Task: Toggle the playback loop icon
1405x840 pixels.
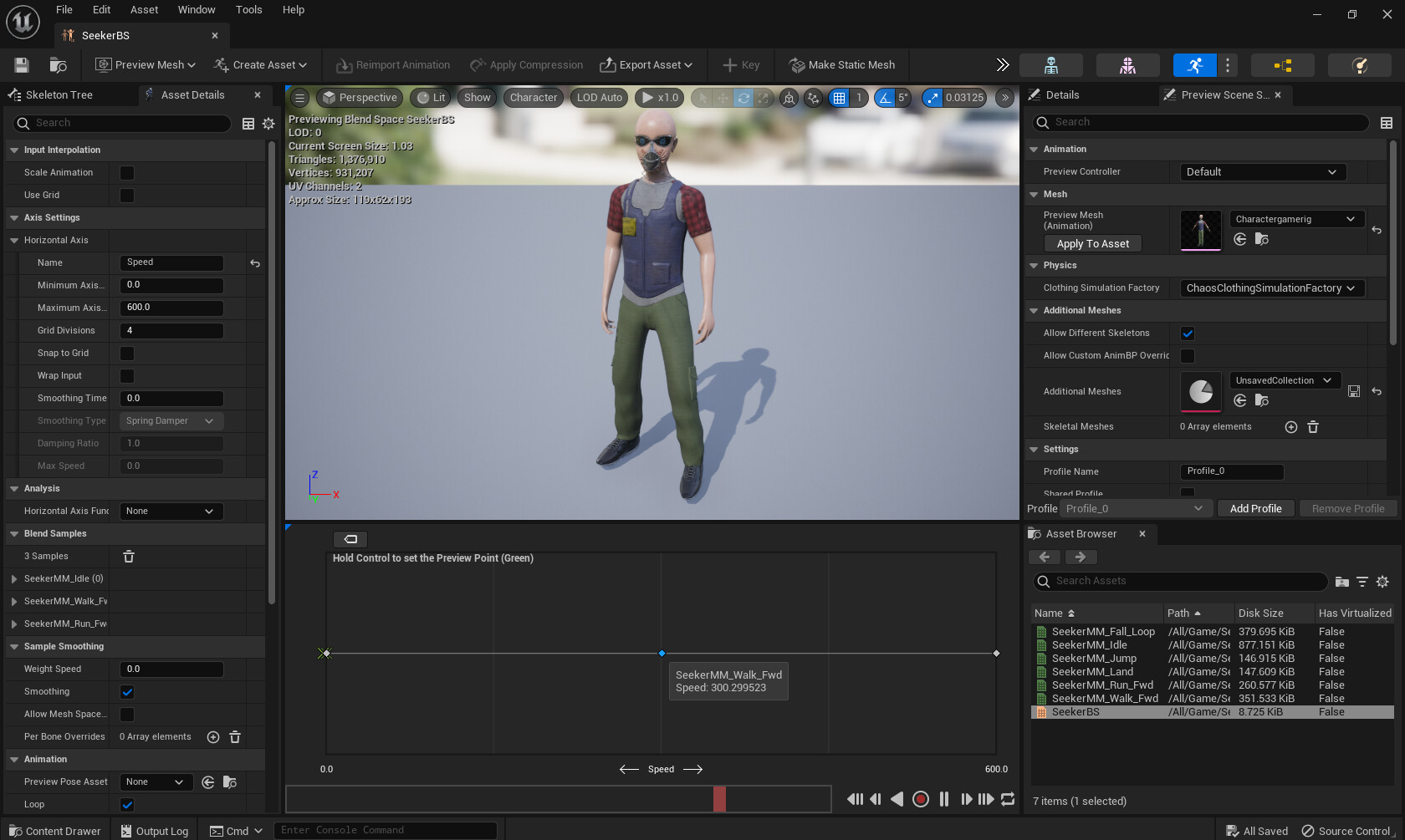Action: (x=1008, y=799)
